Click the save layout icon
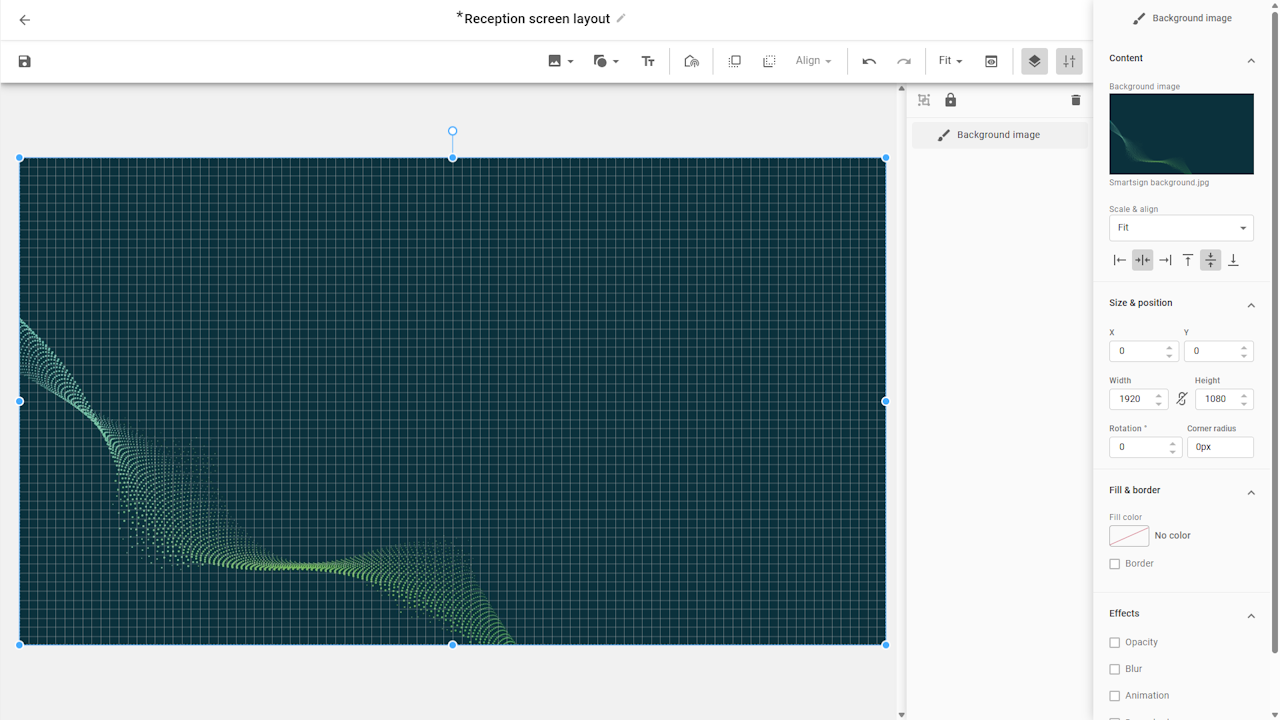The height and width of the screenshot is (720, 1280). [x=25, y=62]
